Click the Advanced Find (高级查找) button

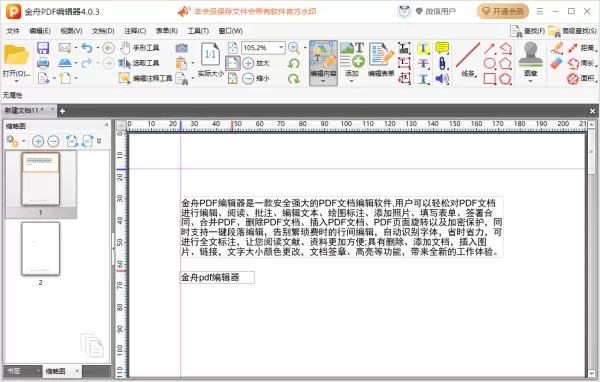tap(572, 31)
